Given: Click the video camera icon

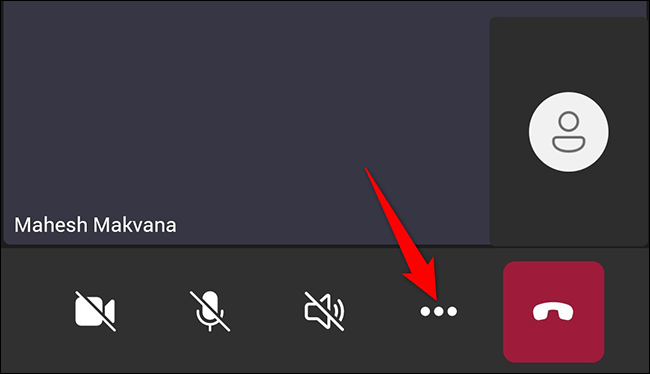Looking at the screenshot, I should pyautogui.click(x=95, y=311).
